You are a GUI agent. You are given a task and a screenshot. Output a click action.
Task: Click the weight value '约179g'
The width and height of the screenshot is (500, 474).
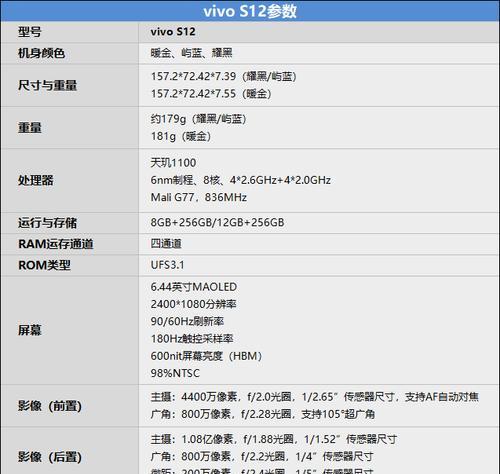(x=198, y=119)
